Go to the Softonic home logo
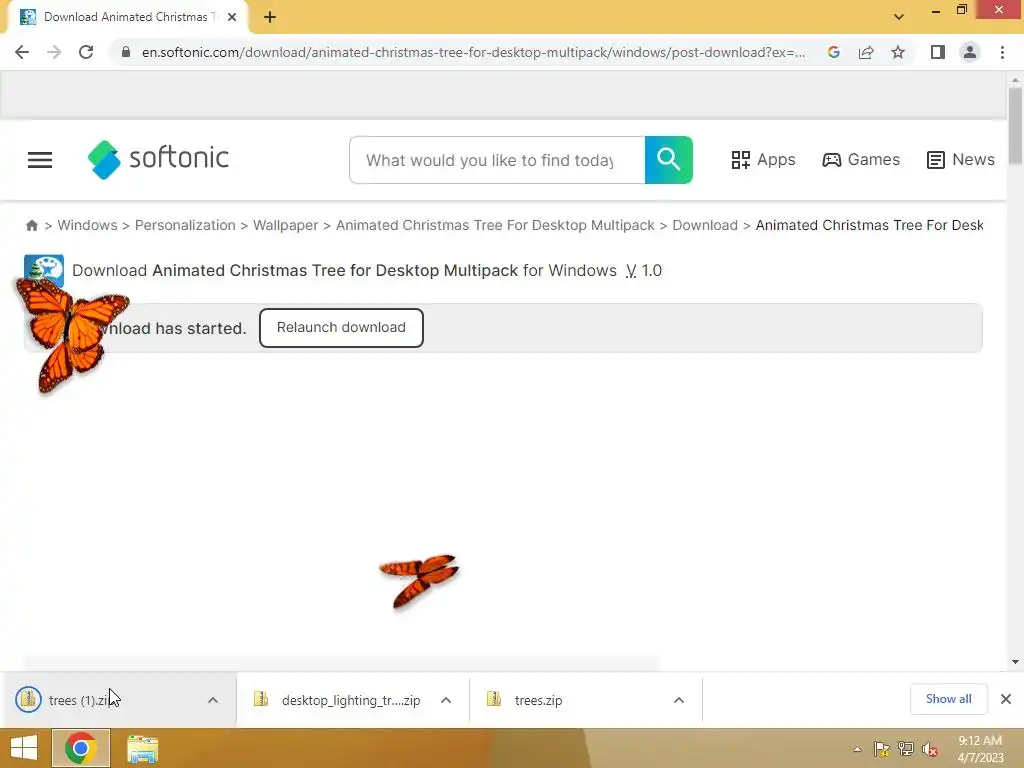The image size is (1024, 768). (158, 159)
